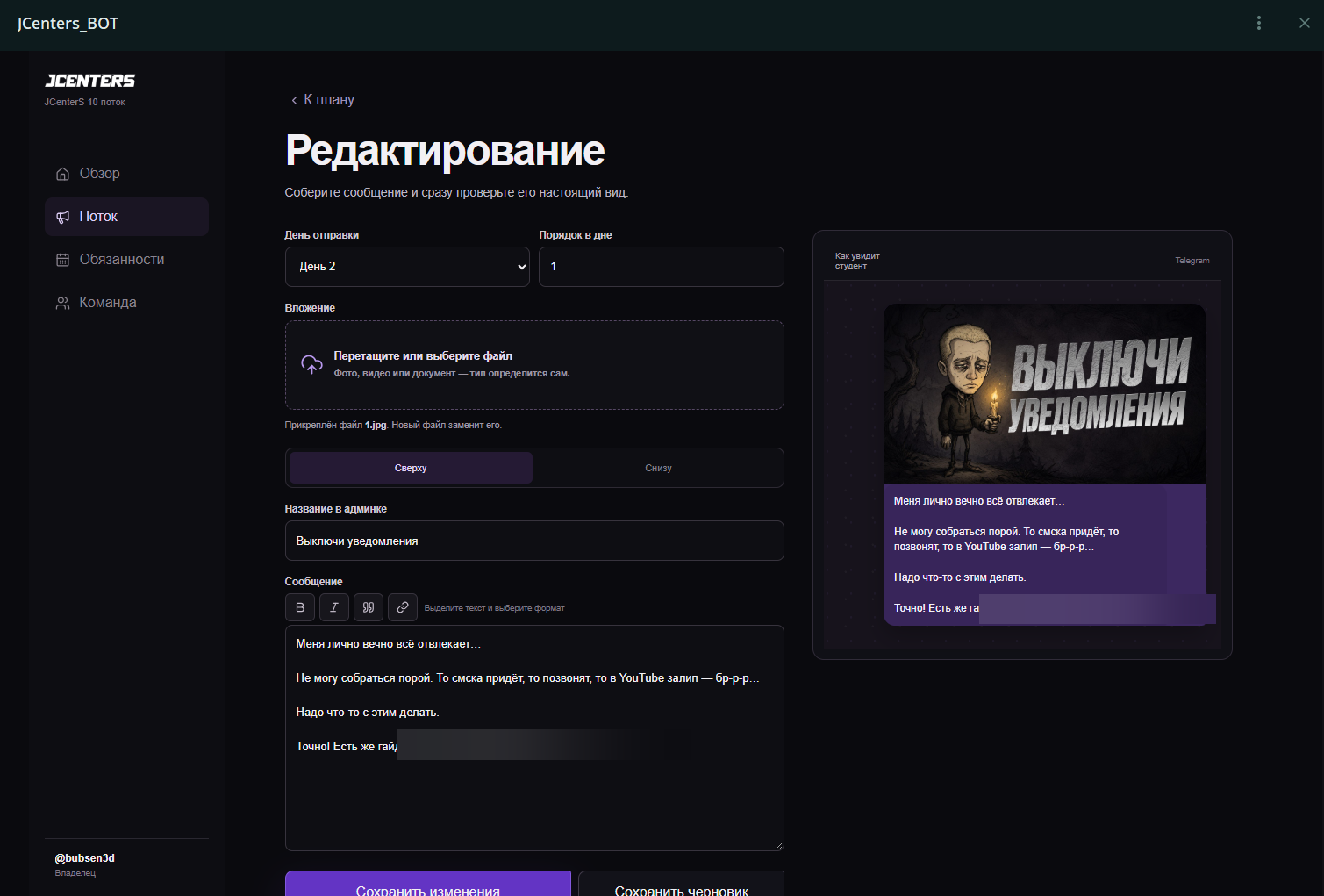
Task: Click the Выключи уведомления preview image
Action: (1044, 394)
